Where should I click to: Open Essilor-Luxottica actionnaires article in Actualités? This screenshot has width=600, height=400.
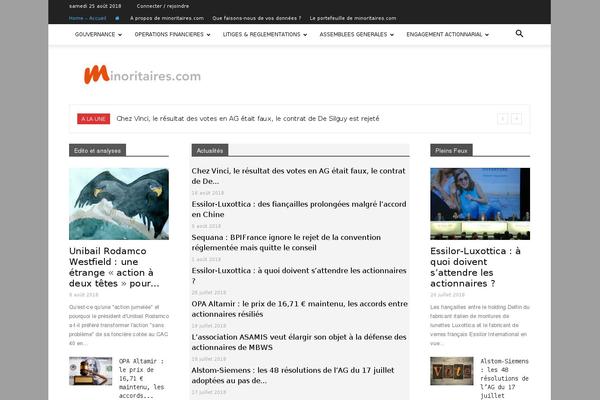click(299, 276)
